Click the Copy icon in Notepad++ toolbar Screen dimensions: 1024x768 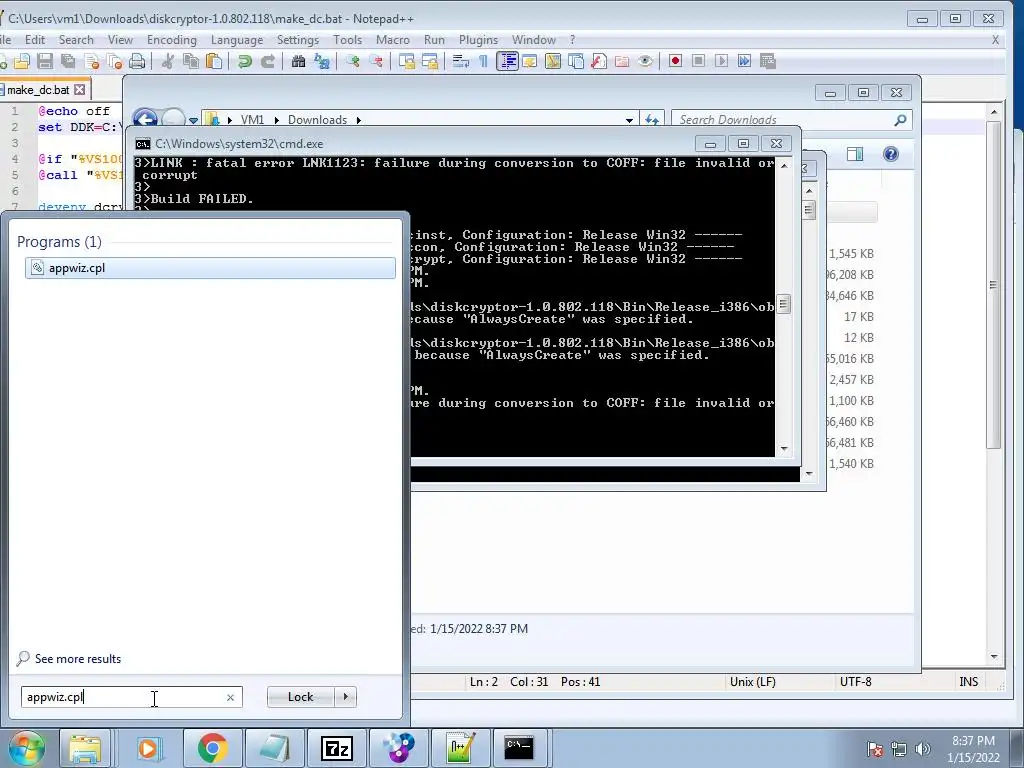pyautogui.click(x=191, y=61)
